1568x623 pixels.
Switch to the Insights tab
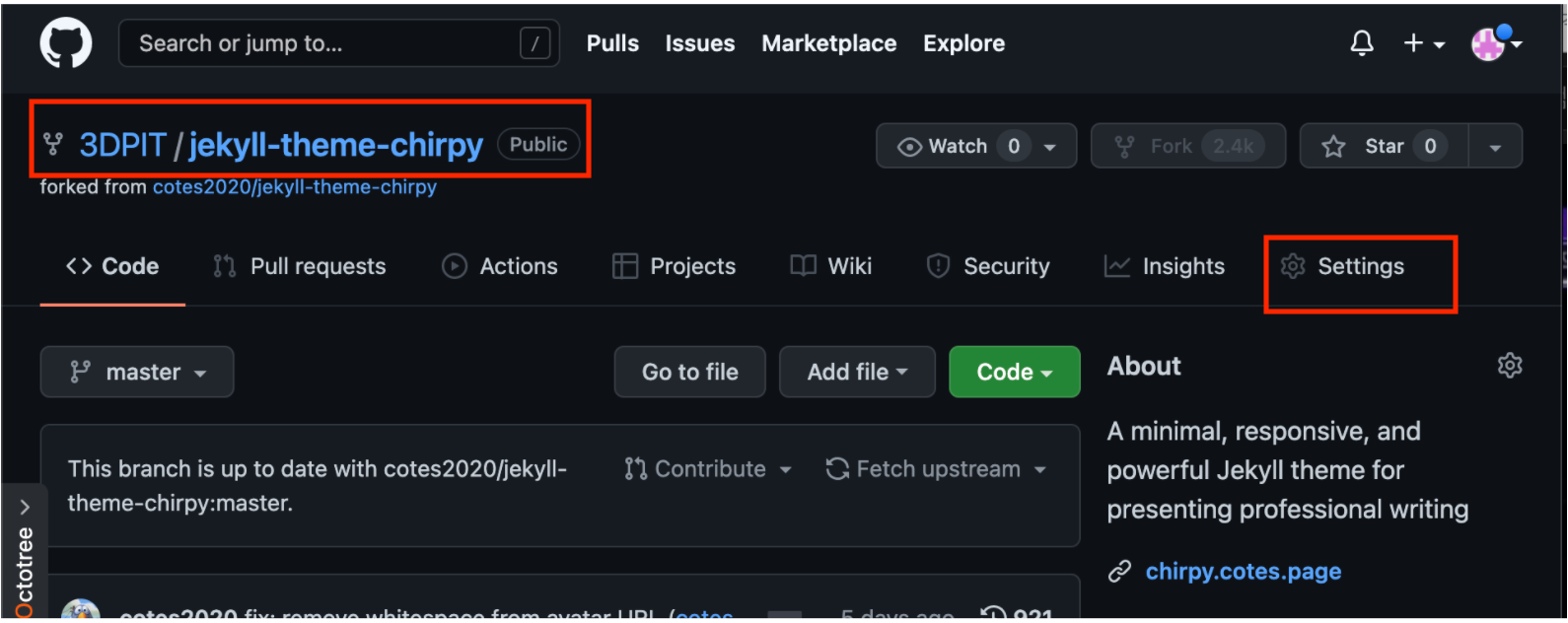pyautogui.click(x=1165, y=266)
